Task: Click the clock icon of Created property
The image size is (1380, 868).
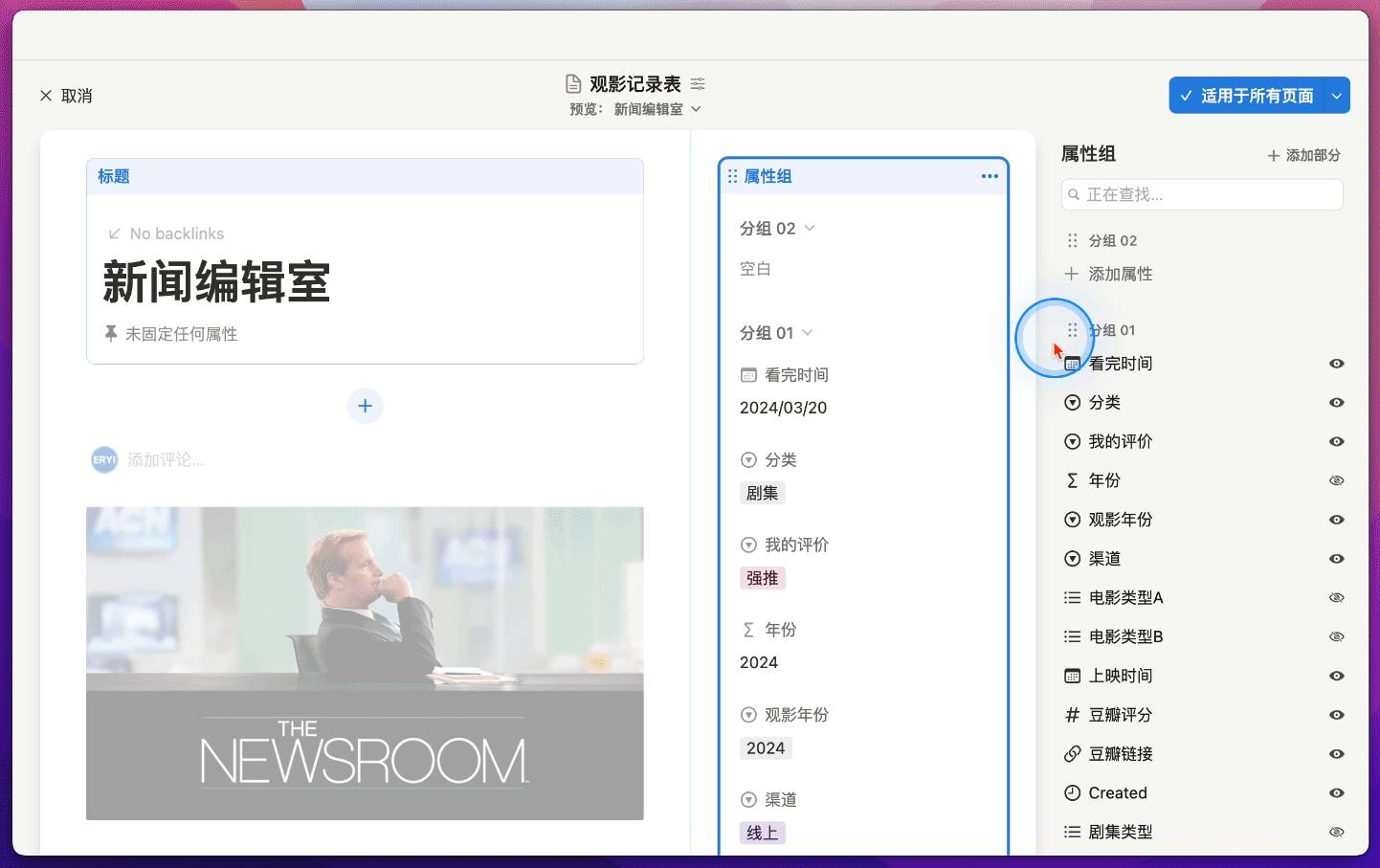Action: click(x=1073, y=793)
